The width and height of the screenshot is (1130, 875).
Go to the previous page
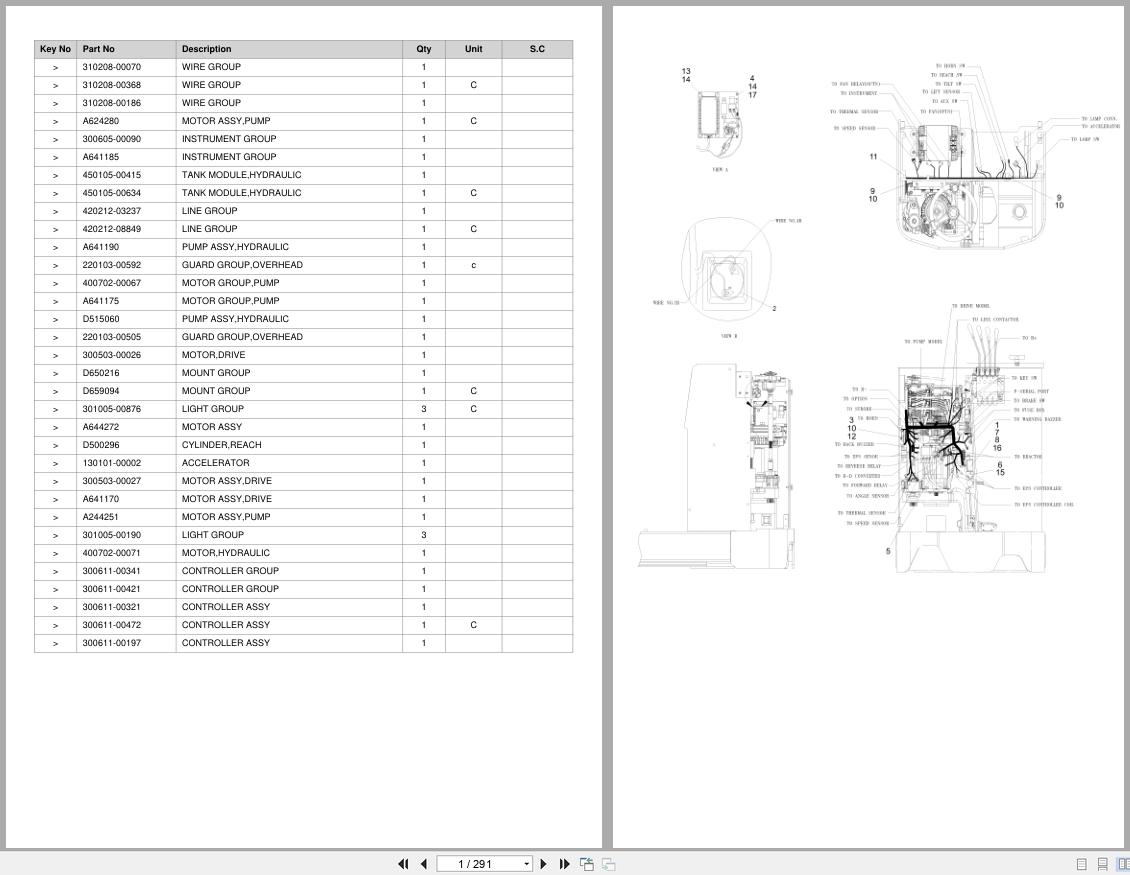424,863
